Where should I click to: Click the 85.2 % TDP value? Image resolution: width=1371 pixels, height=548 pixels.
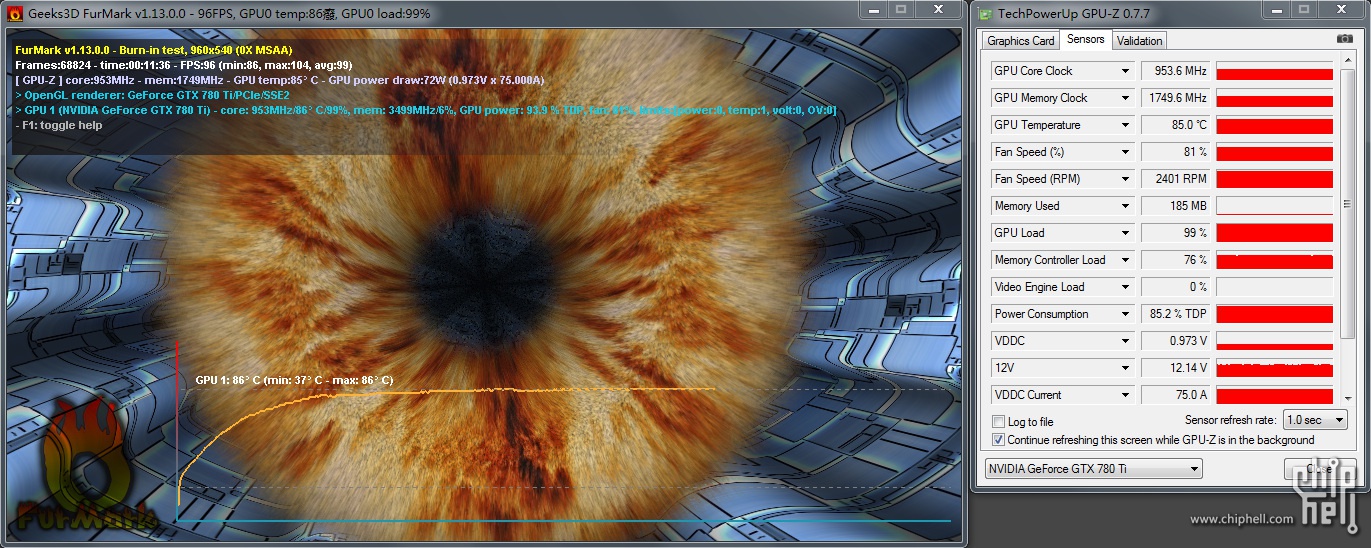click(1176, 314)
